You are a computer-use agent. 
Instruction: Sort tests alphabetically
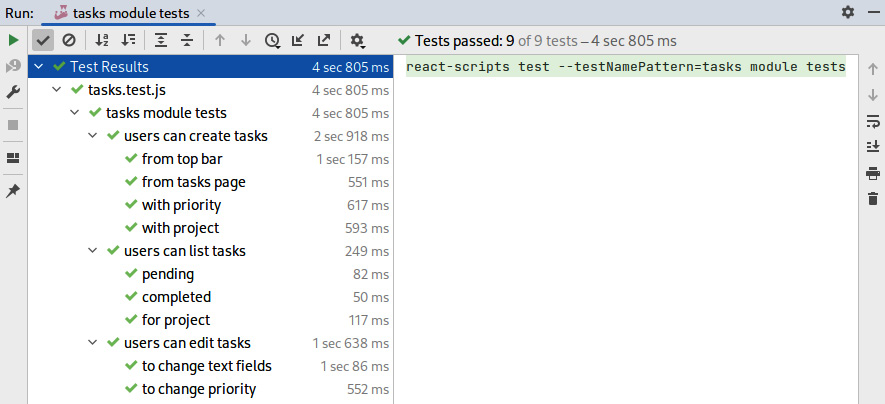[102, 40]
